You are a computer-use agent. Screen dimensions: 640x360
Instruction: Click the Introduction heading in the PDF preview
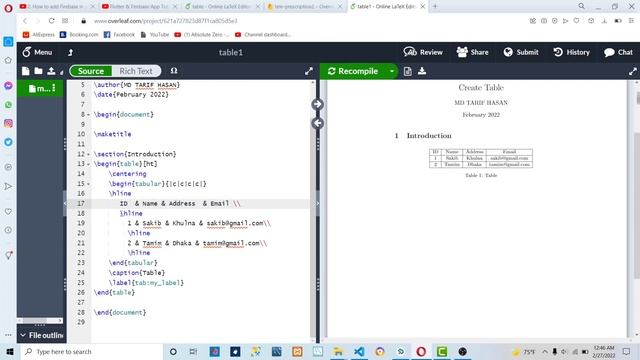(429, 136)
